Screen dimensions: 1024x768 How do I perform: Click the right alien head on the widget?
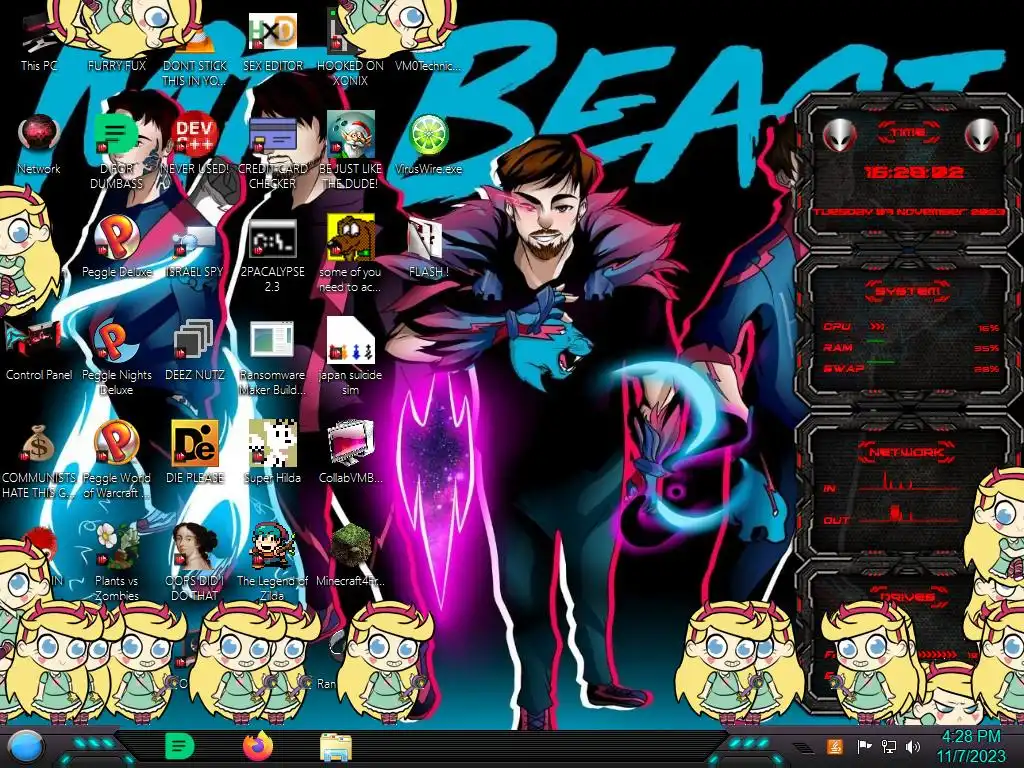[982, 135]
